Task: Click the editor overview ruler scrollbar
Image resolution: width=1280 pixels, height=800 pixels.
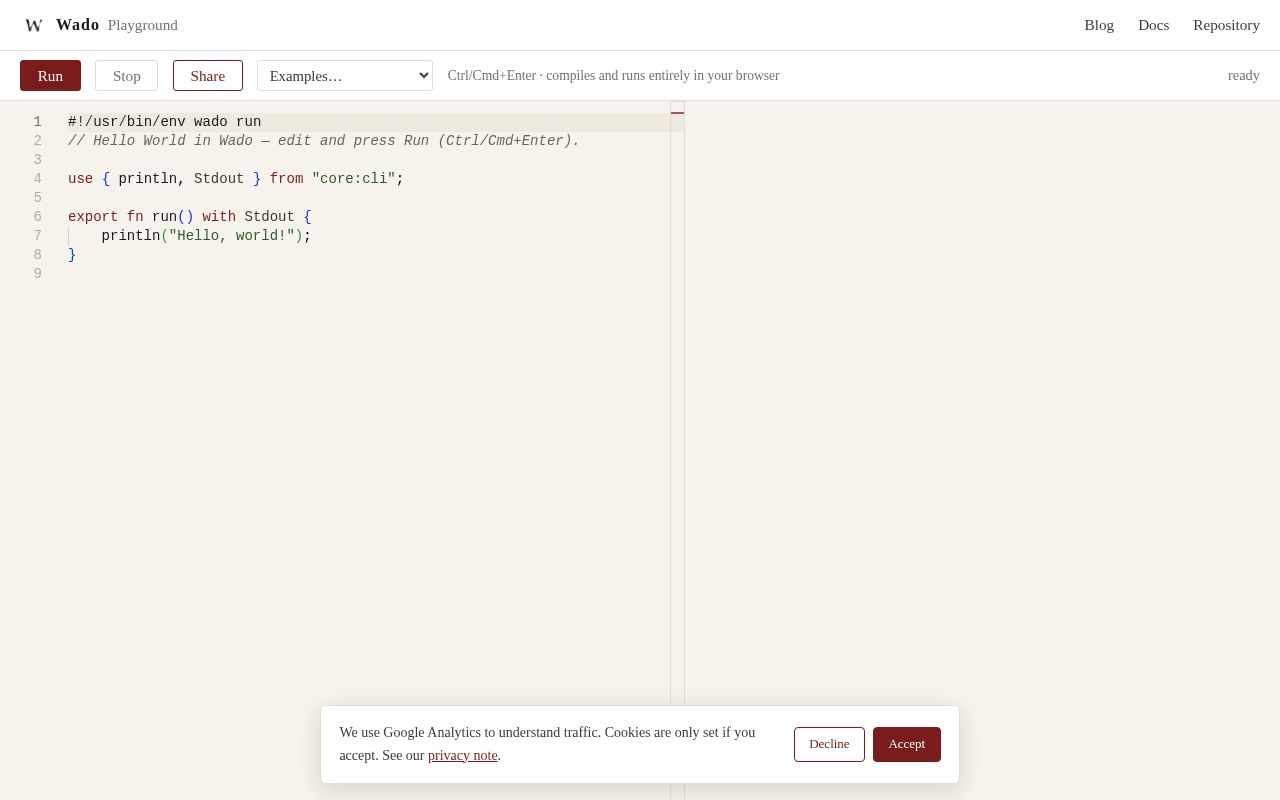Action: click(x=677, y=450)
